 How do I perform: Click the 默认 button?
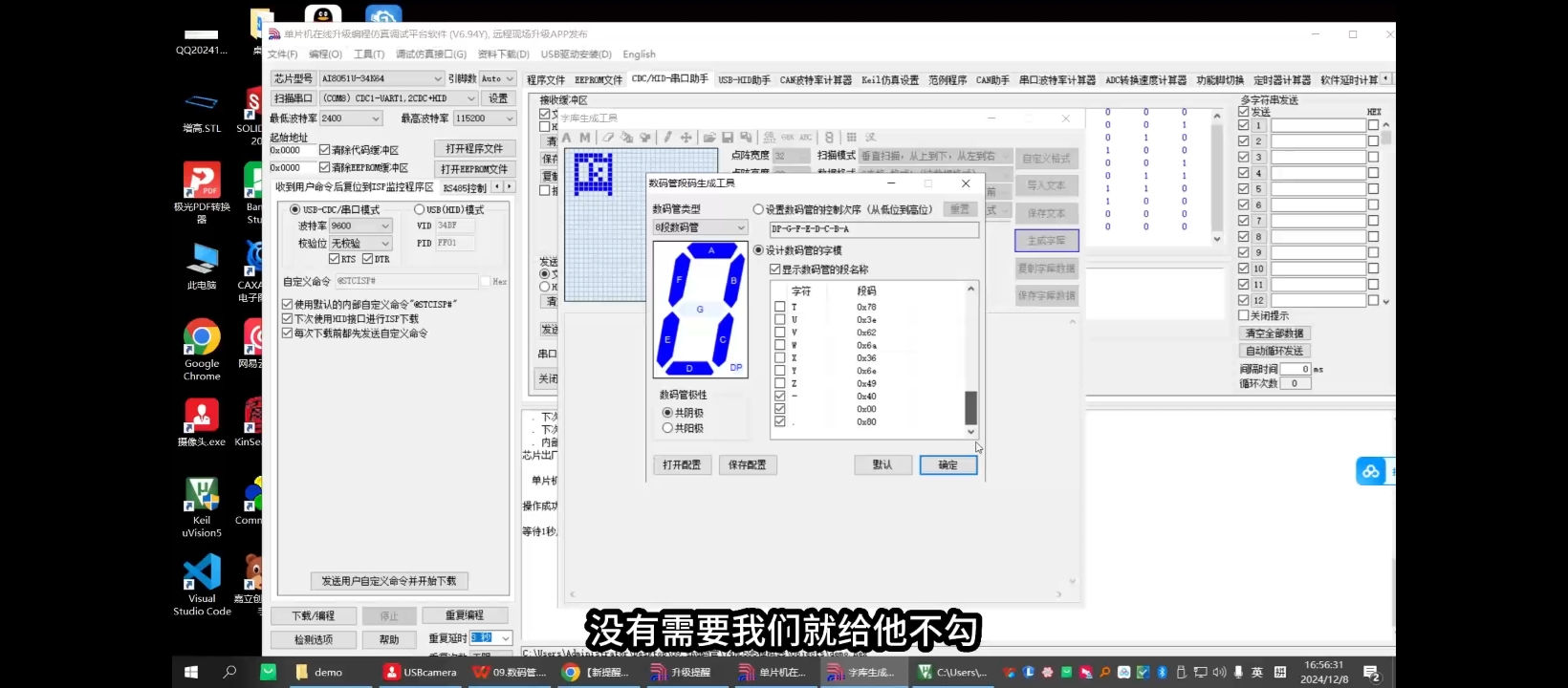click(x=882, y=465)
